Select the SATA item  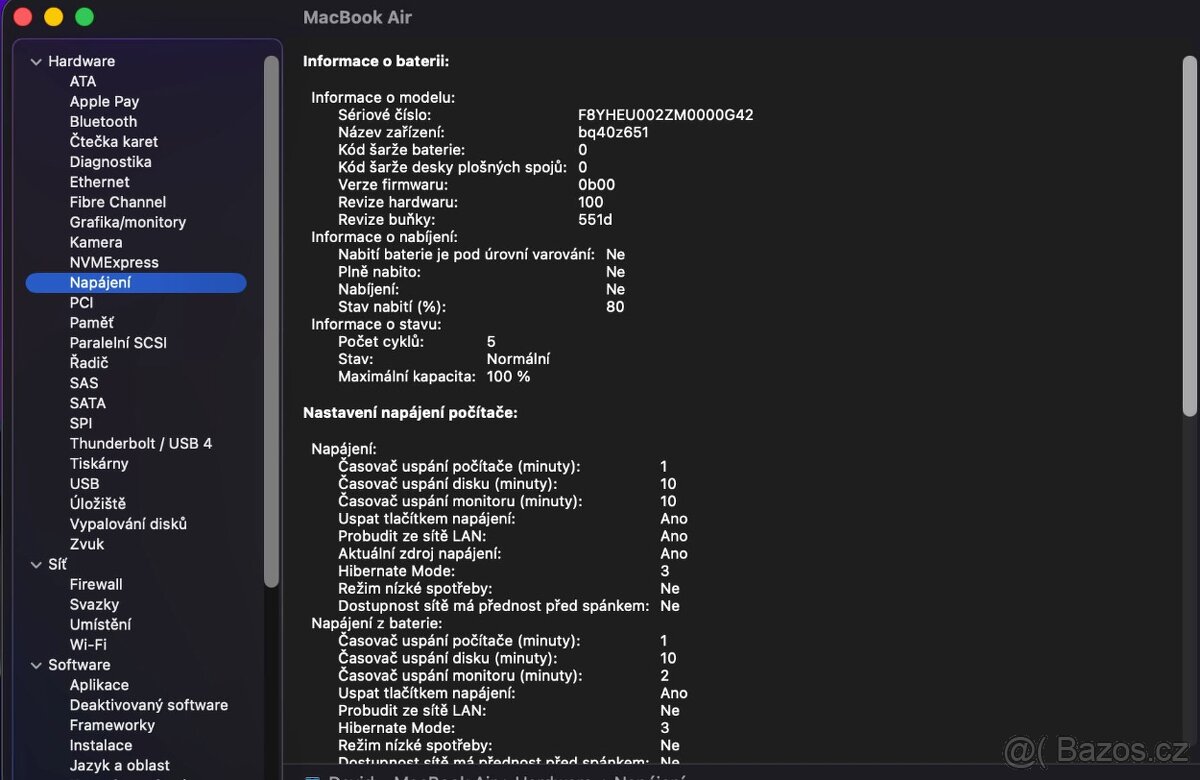coord(87,403)
